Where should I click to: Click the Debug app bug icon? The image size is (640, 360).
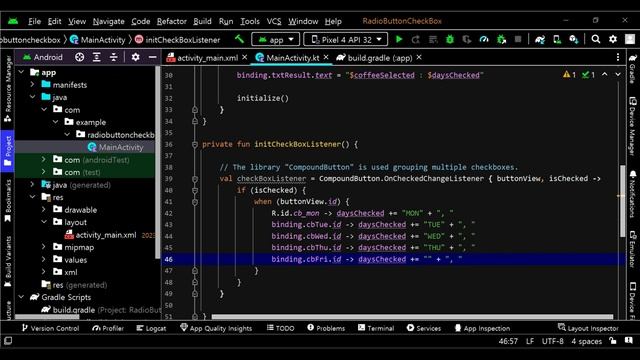pyautogui.click(x=450, y=39)
